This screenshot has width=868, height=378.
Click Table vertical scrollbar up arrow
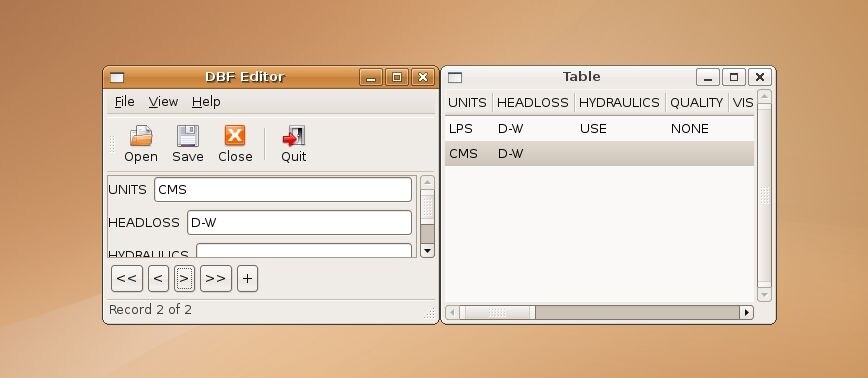pyautogui.click(x=764, y=97)
